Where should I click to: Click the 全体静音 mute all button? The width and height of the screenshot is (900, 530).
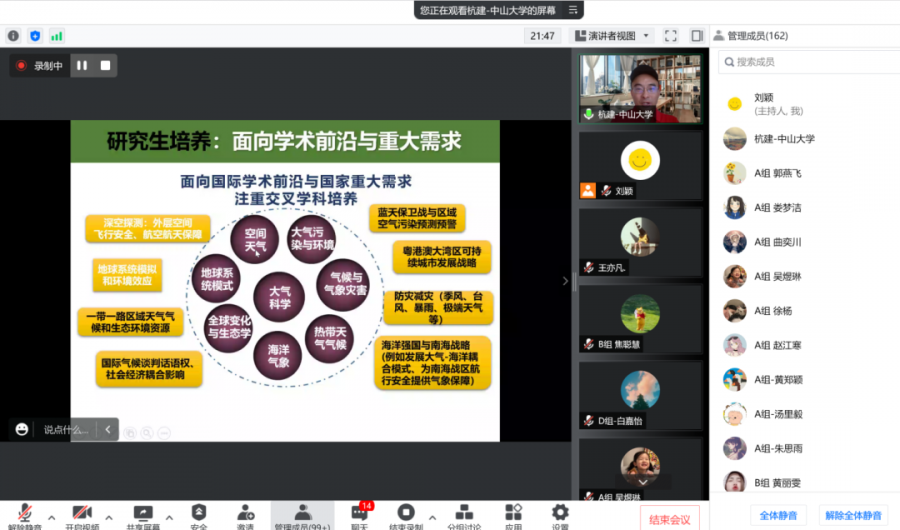tap(776, 516)
